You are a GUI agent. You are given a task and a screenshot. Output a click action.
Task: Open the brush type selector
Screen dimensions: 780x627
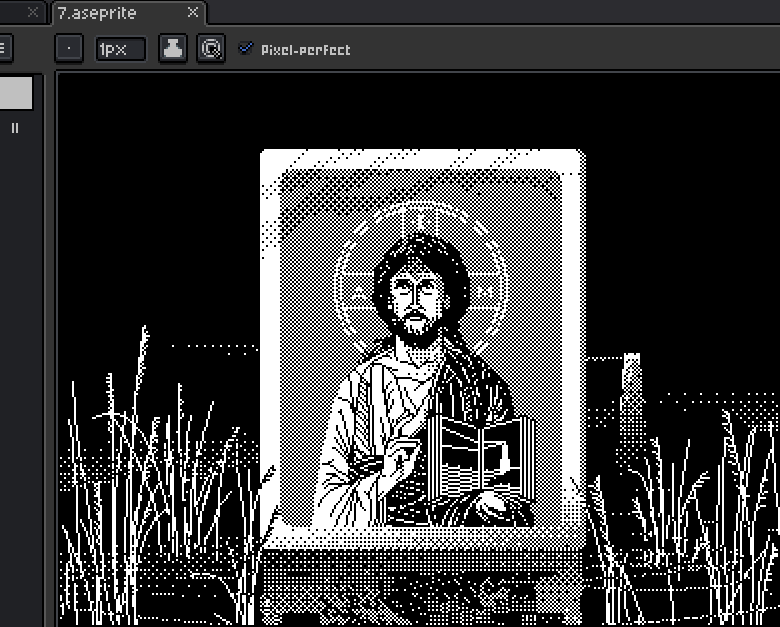pyautogui.click(x=69, y=48)
